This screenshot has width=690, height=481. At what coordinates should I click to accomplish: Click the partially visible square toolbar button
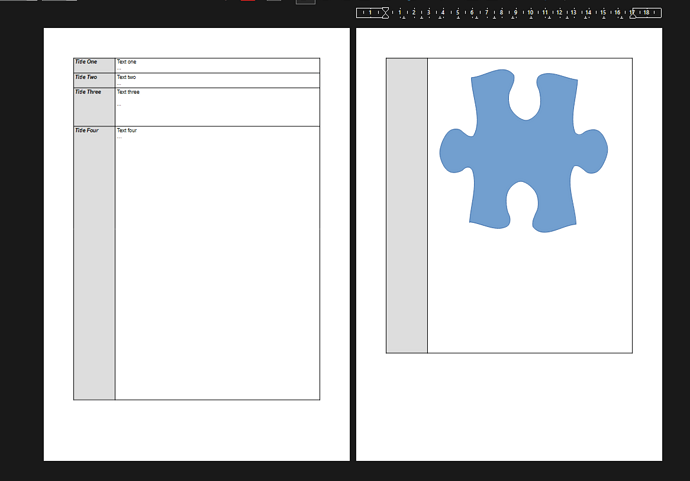click(305, 1)
